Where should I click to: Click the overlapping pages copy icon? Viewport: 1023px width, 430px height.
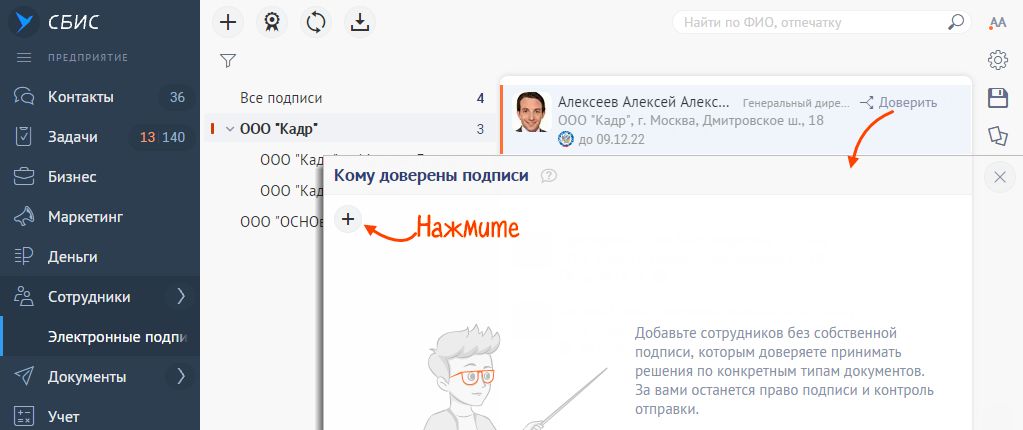998,136
